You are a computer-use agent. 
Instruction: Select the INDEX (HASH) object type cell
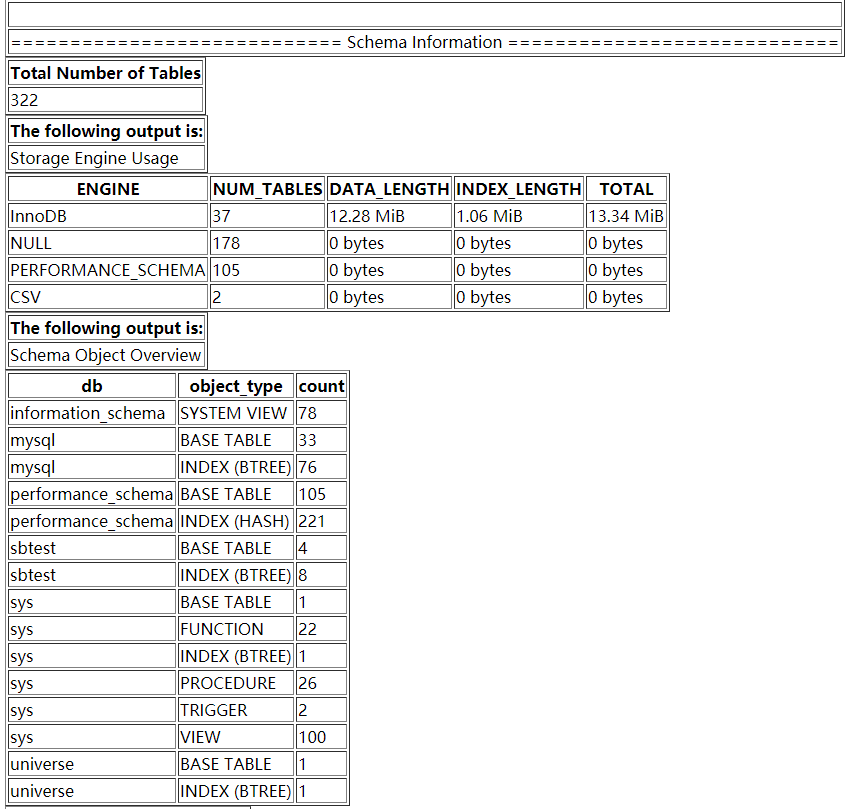coord(236,521)
